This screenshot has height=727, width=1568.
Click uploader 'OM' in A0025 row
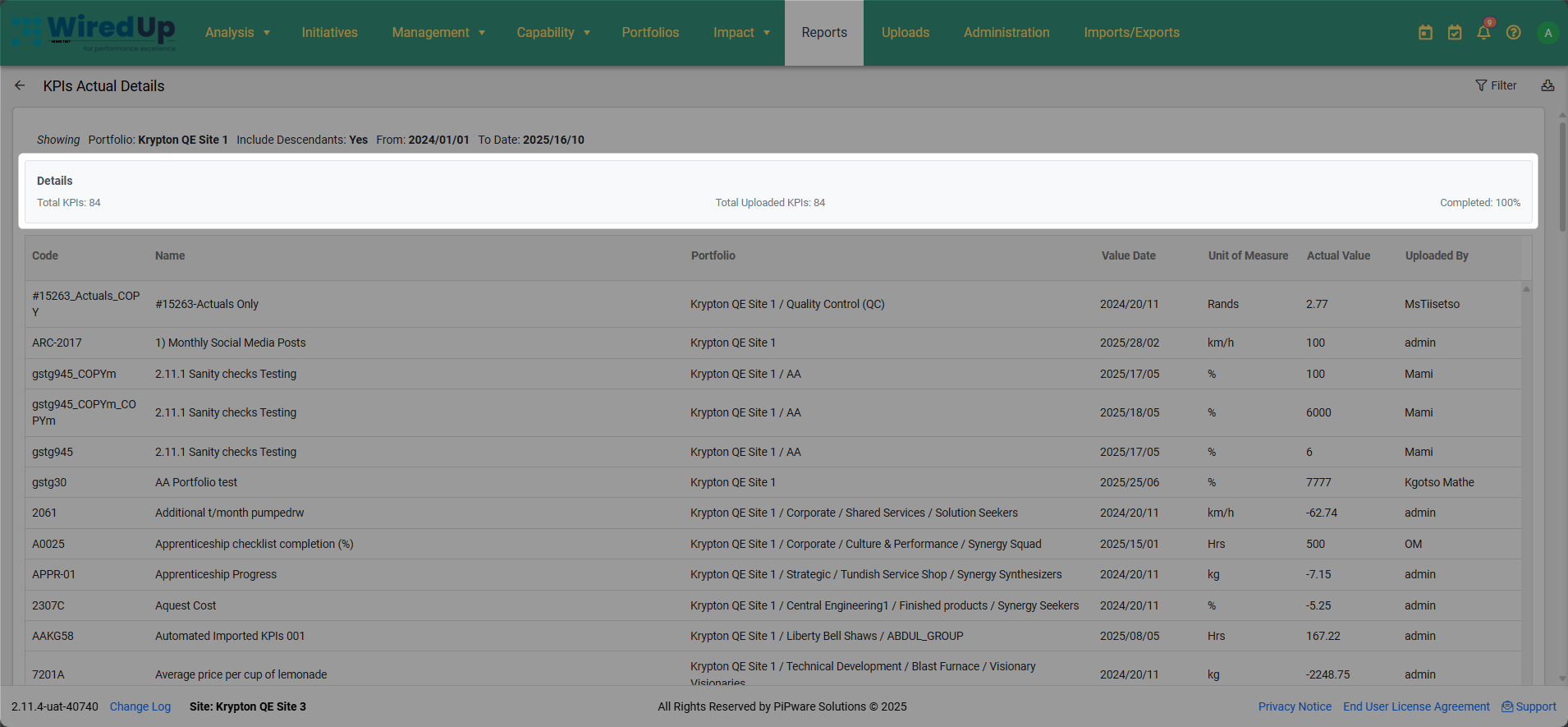tap(1413, 544)
